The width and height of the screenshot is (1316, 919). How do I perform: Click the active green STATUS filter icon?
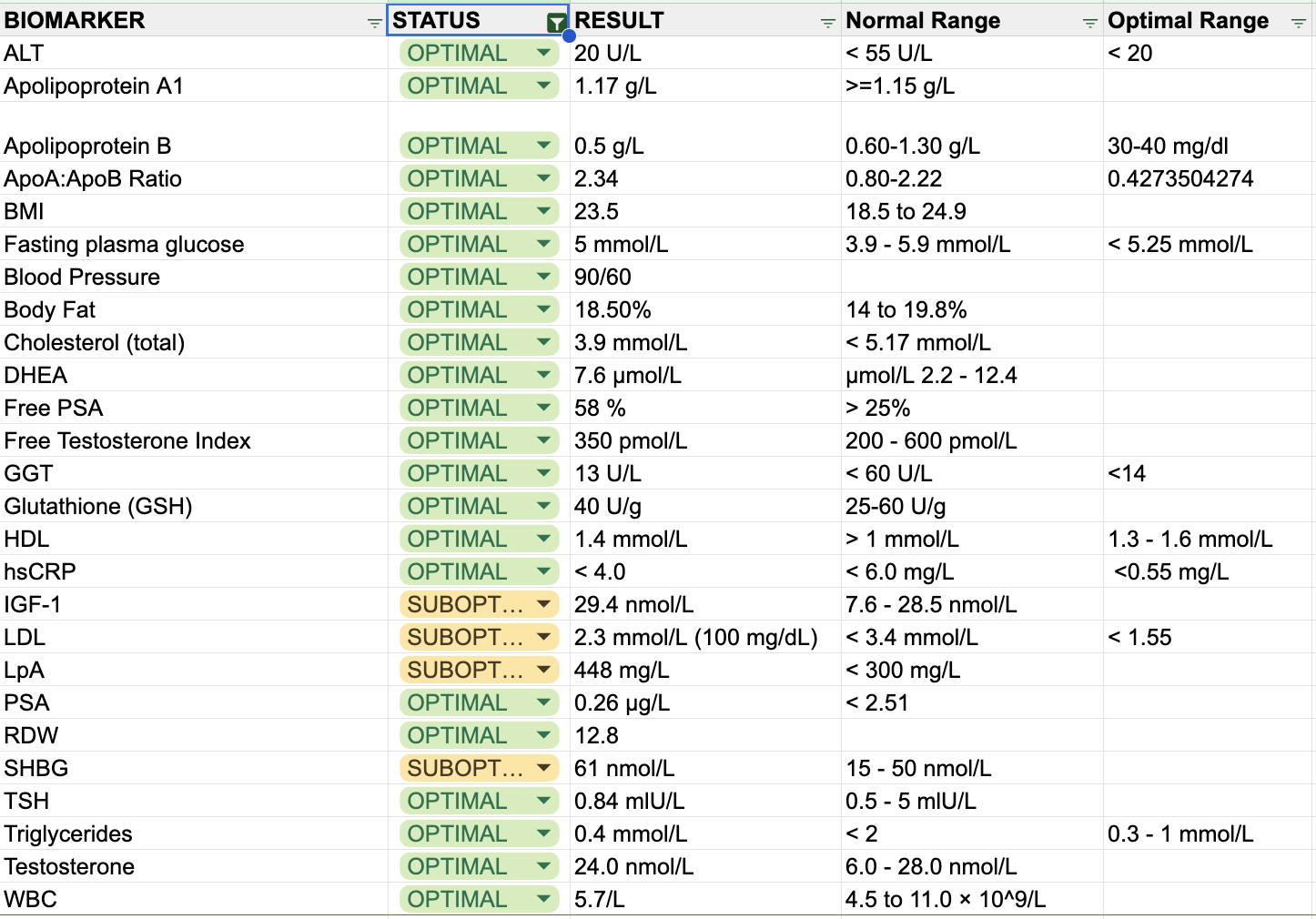click(556, 23)
